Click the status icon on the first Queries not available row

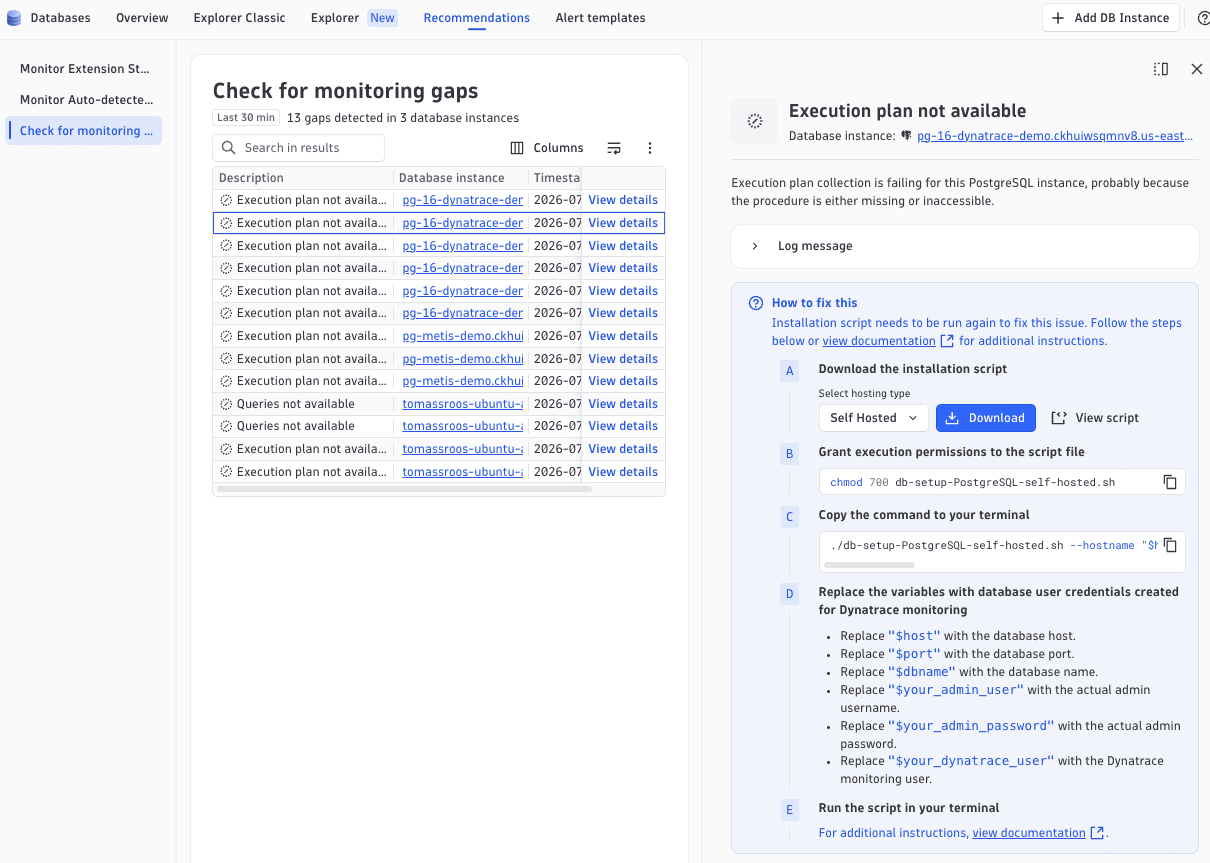click(x=226, y=404)
